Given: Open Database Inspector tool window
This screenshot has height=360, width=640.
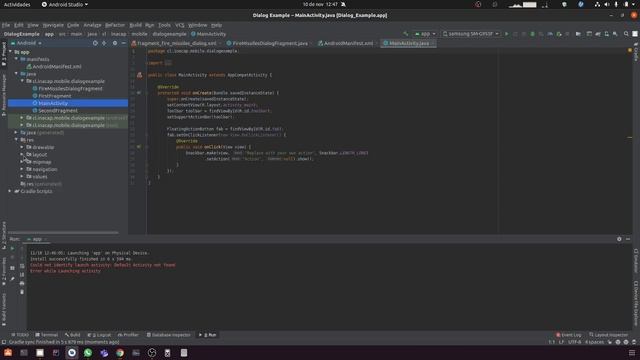Looking at the screenshot, I should [x=169, y=335].
